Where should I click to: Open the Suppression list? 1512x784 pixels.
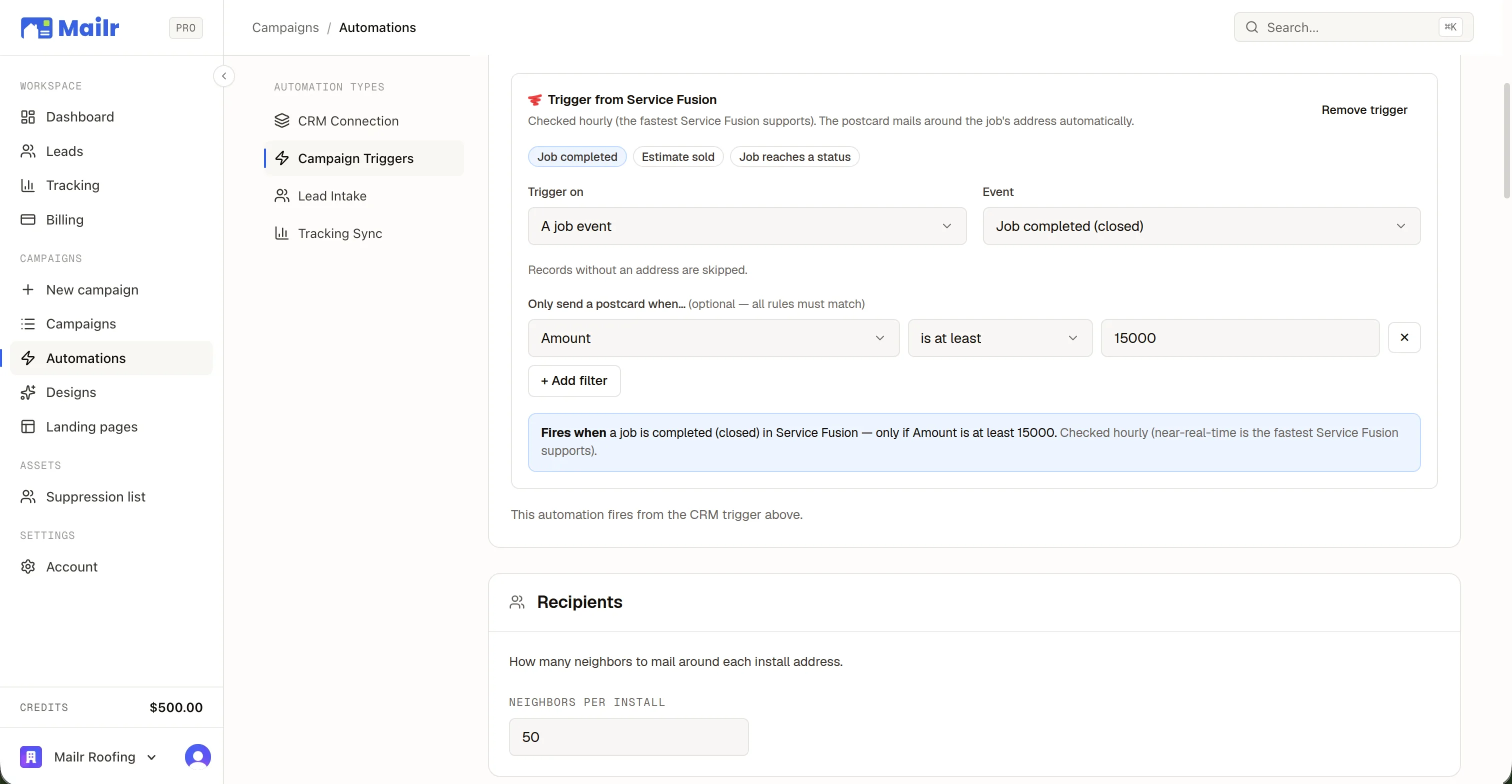[x=111, y=496]
